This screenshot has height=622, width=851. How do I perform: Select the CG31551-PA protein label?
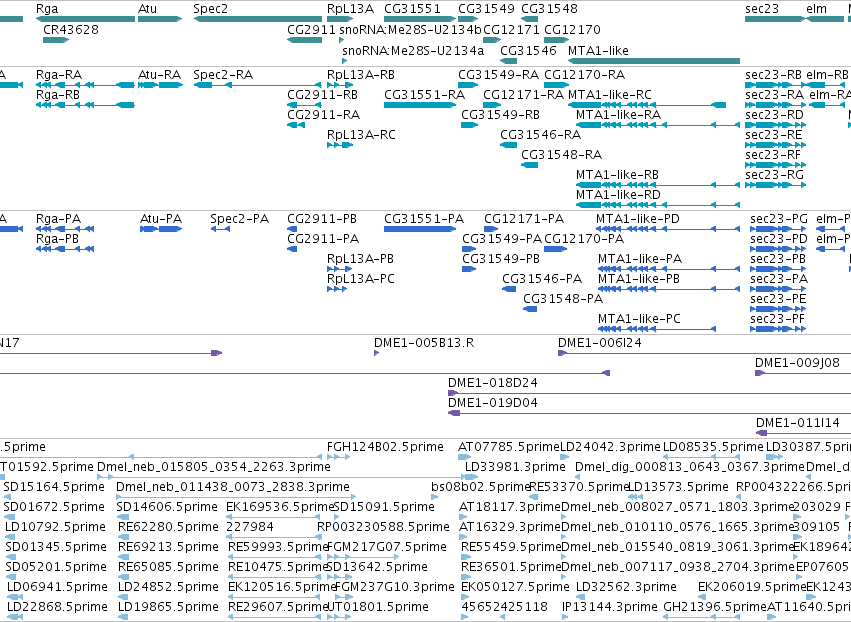point(424,218)
